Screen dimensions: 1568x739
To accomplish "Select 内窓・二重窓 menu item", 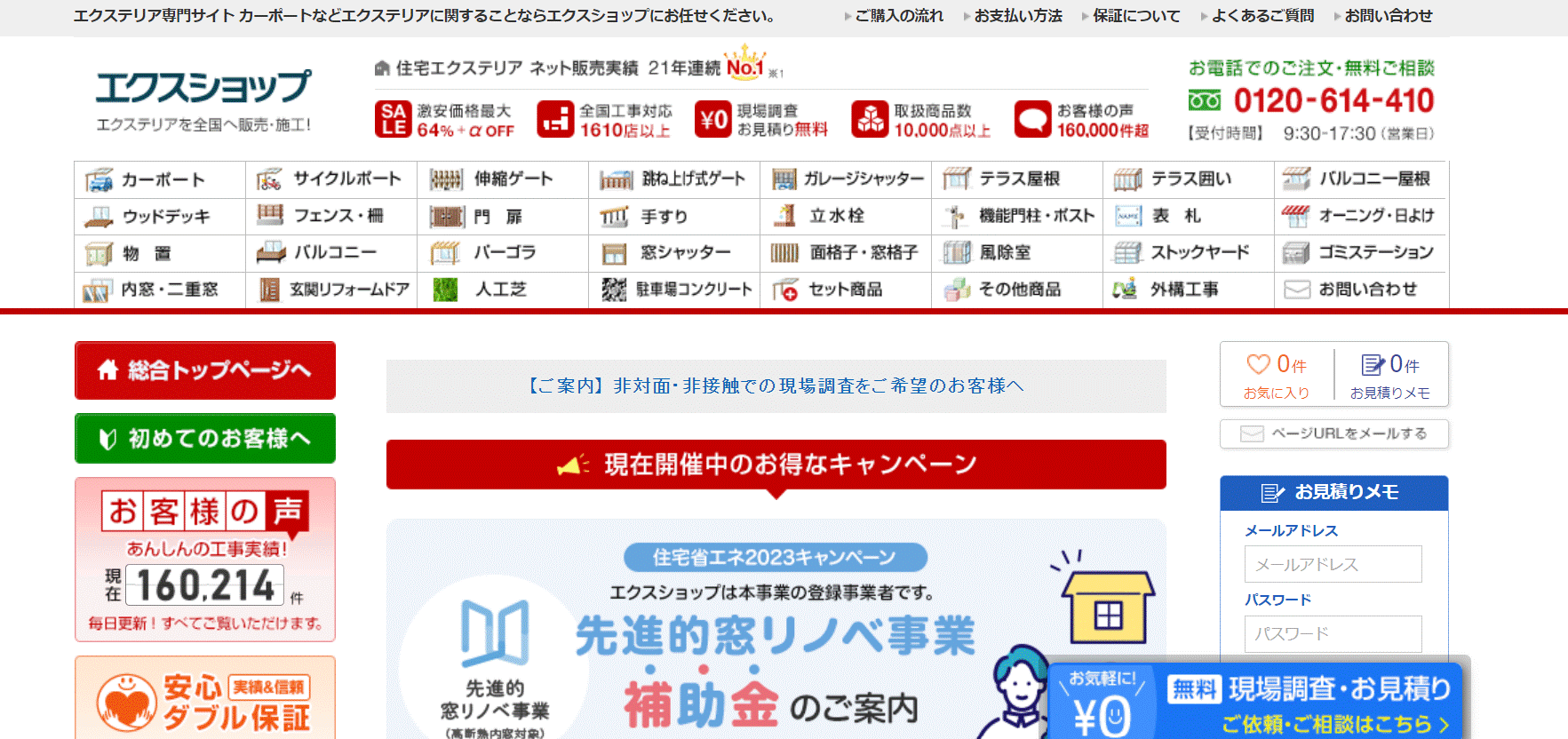I will pyautogui.click(x=160, y=290).
